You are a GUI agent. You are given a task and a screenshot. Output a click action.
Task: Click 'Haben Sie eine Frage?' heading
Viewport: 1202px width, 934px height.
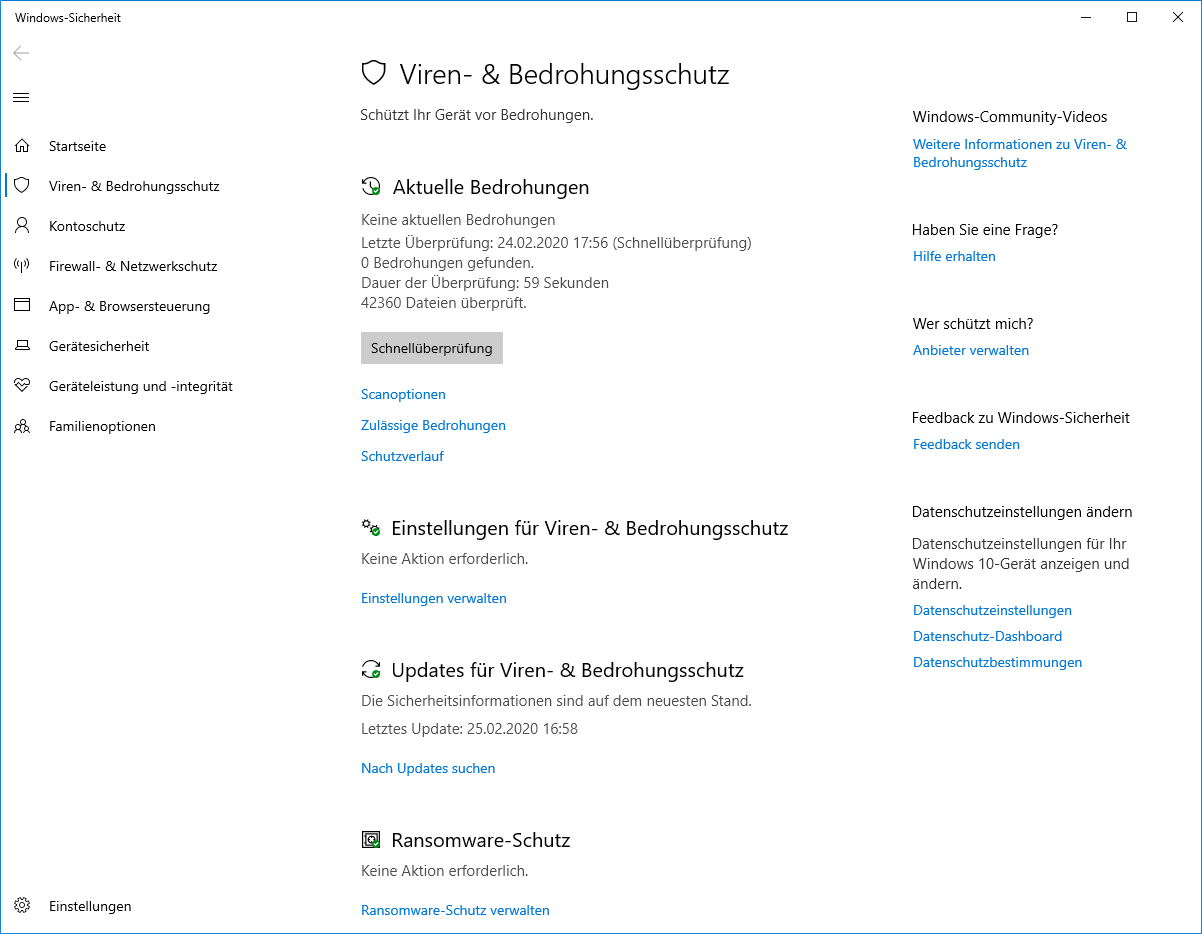click(x=985, y=229)
